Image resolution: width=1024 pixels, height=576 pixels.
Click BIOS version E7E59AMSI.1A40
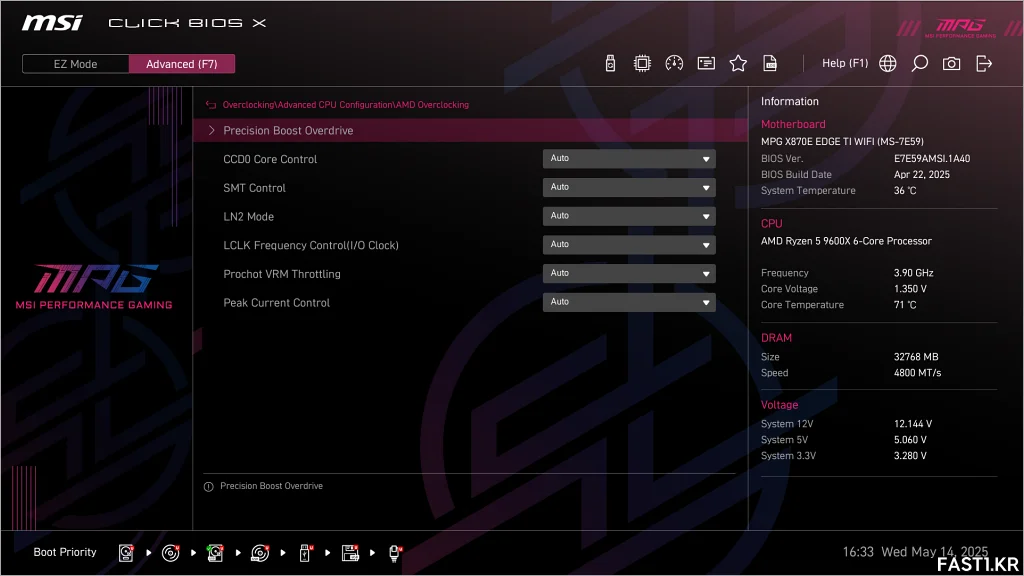coord(932,159)
